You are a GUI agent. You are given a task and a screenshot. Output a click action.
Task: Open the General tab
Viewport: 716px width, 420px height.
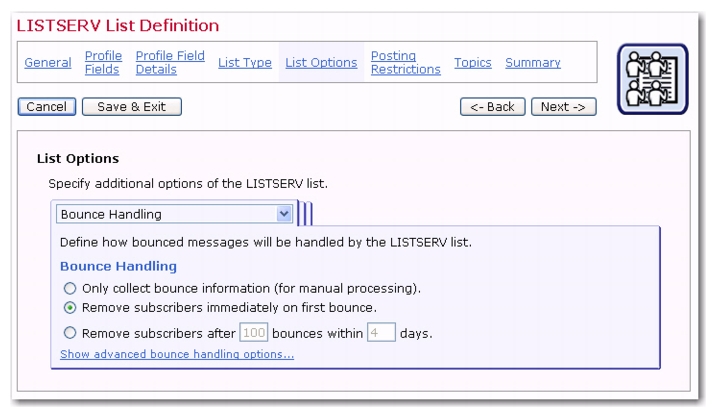pyautogui.click(x=48, y=63)
